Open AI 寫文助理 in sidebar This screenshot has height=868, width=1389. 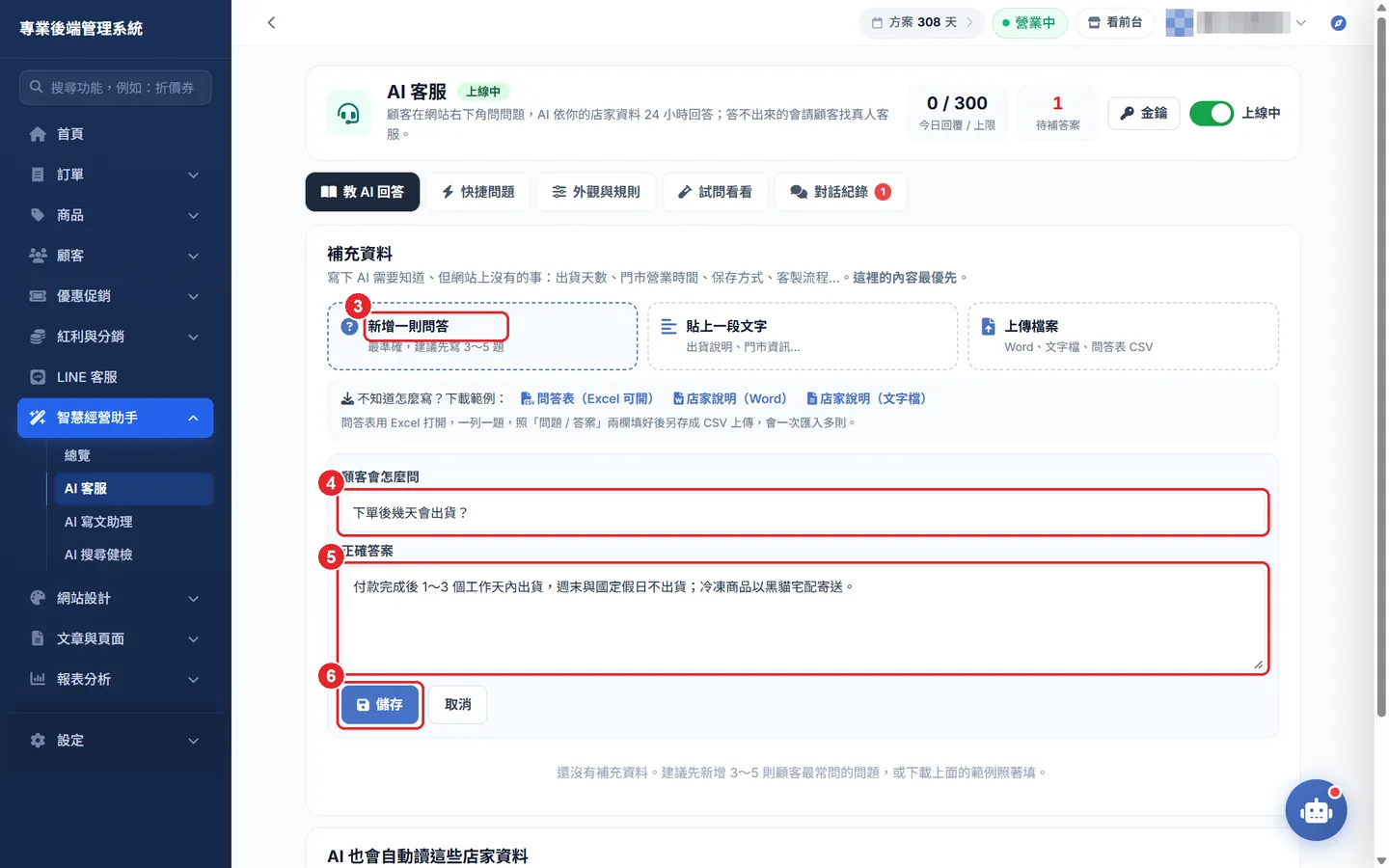98,522
